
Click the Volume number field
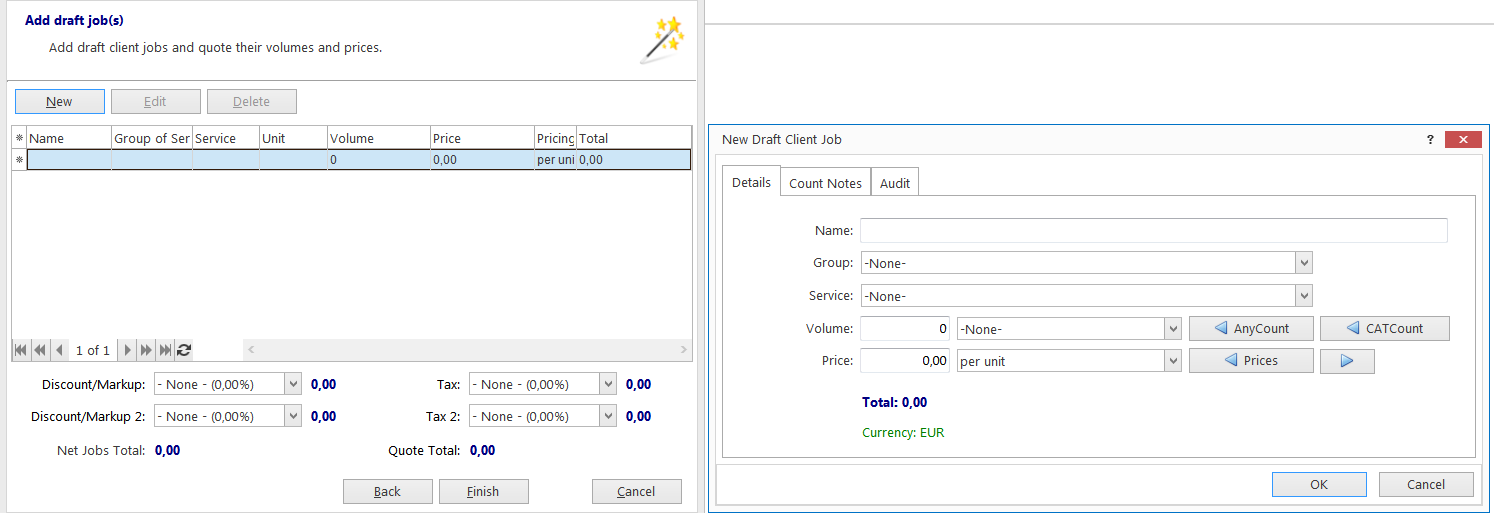pos(905,329)
